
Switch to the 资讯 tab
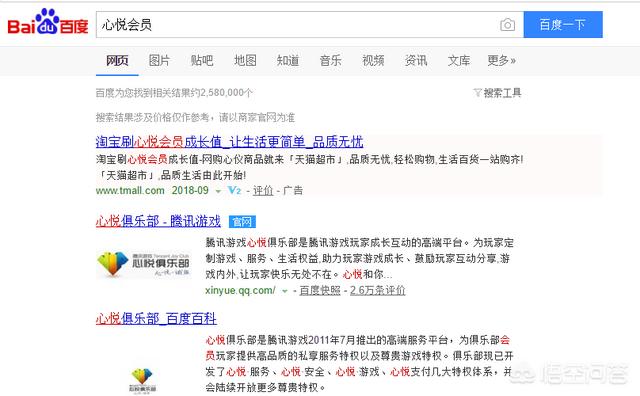point(416,60)
